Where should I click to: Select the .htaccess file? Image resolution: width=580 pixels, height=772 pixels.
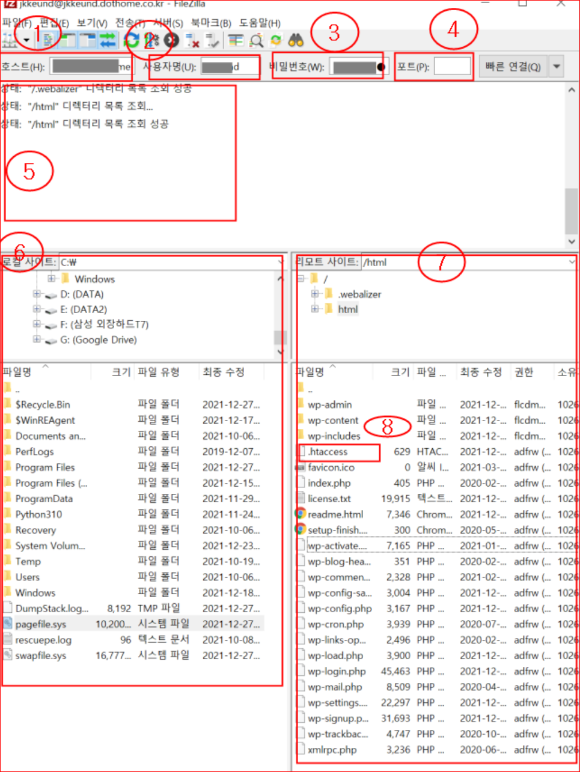[x=328, y=451]
